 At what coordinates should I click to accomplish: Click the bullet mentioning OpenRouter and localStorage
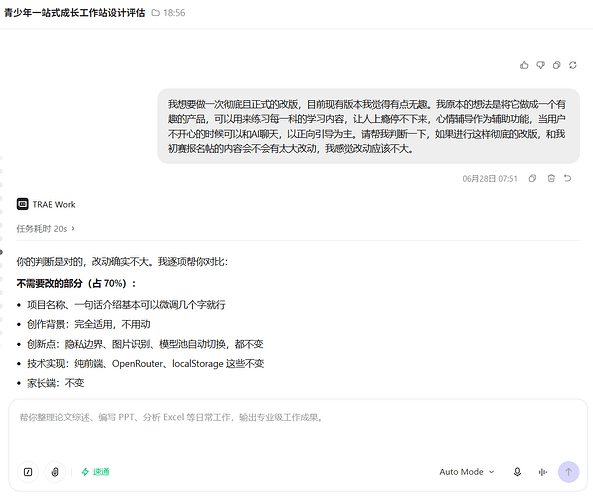pos(146,363)
